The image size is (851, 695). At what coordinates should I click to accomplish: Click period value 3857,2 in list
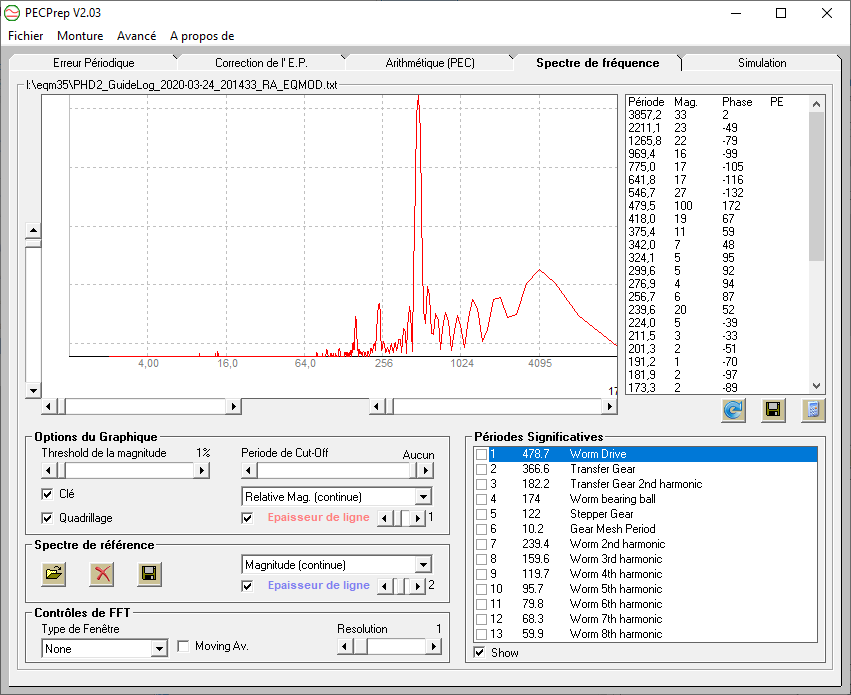click(645, 115)
